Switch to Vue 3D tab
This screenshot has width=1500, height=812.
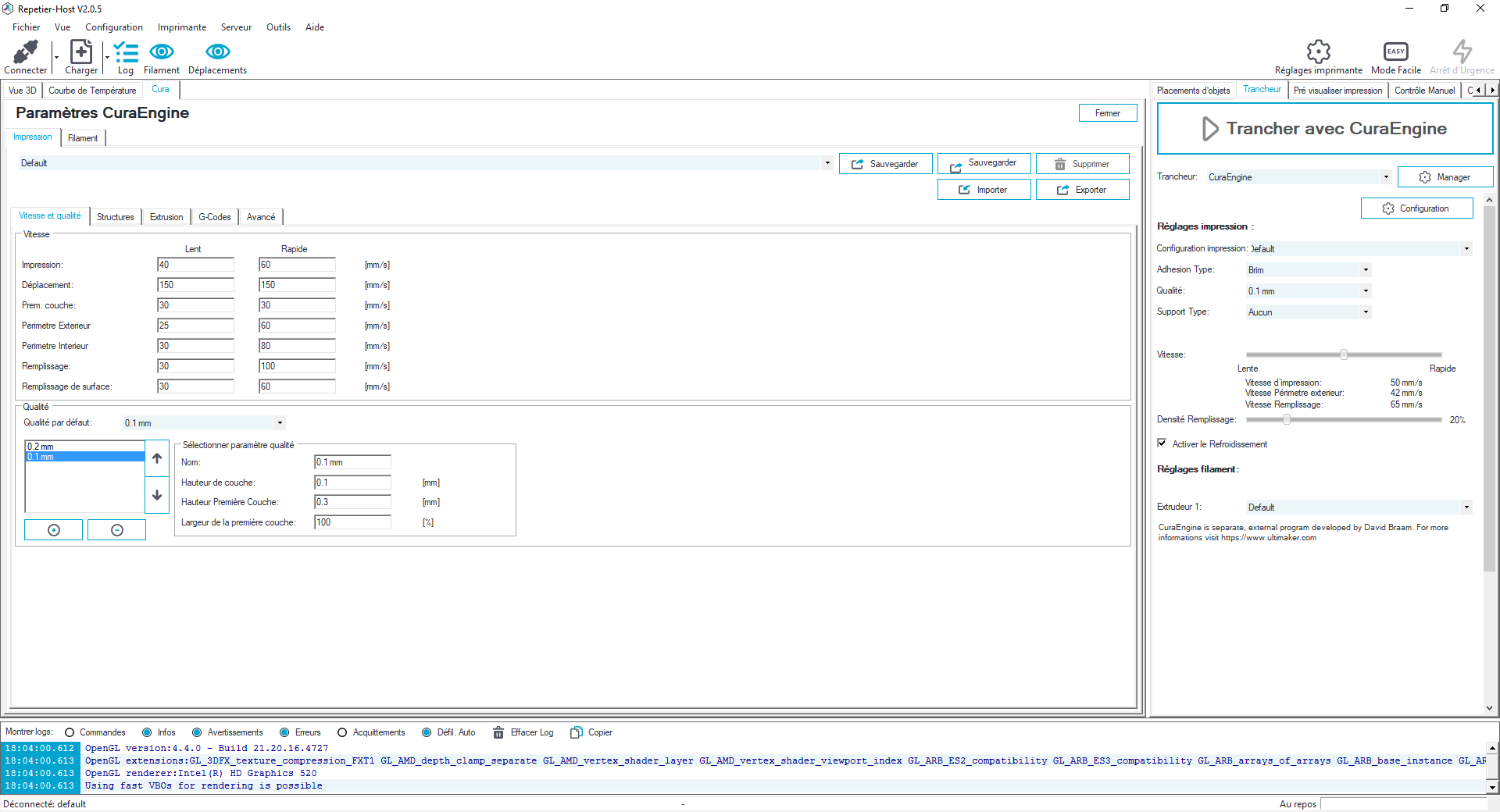[x=22, y=91]
